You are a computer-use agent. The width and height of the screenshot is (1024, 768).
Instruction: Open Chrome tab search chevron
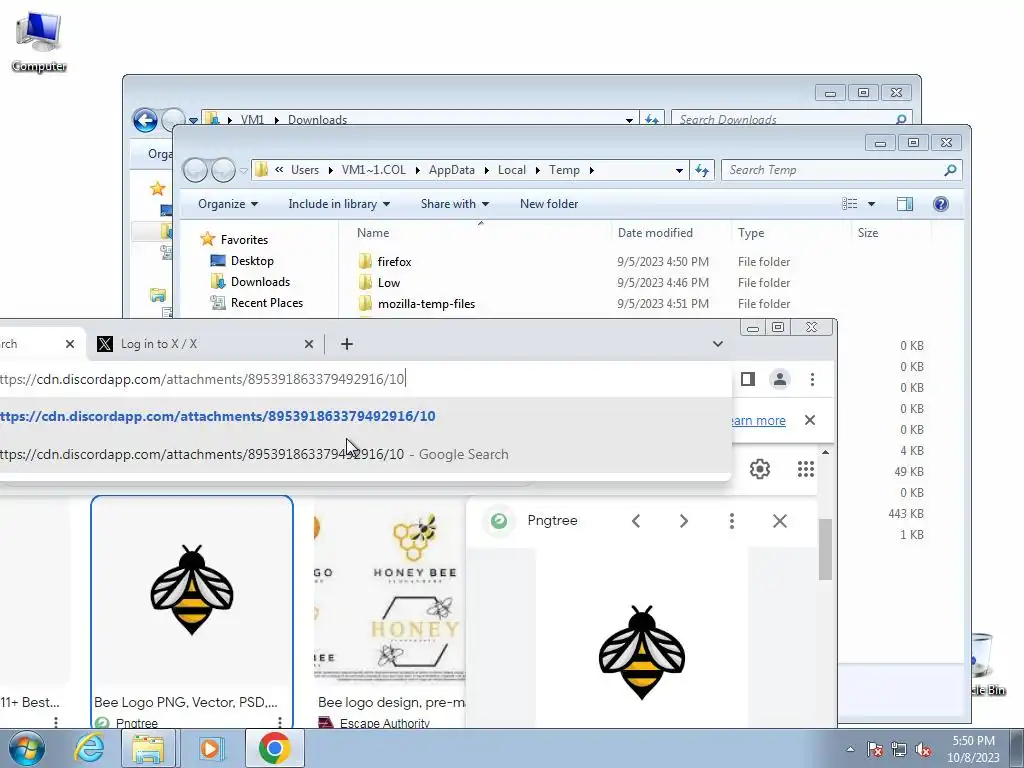tap(718, 344)
